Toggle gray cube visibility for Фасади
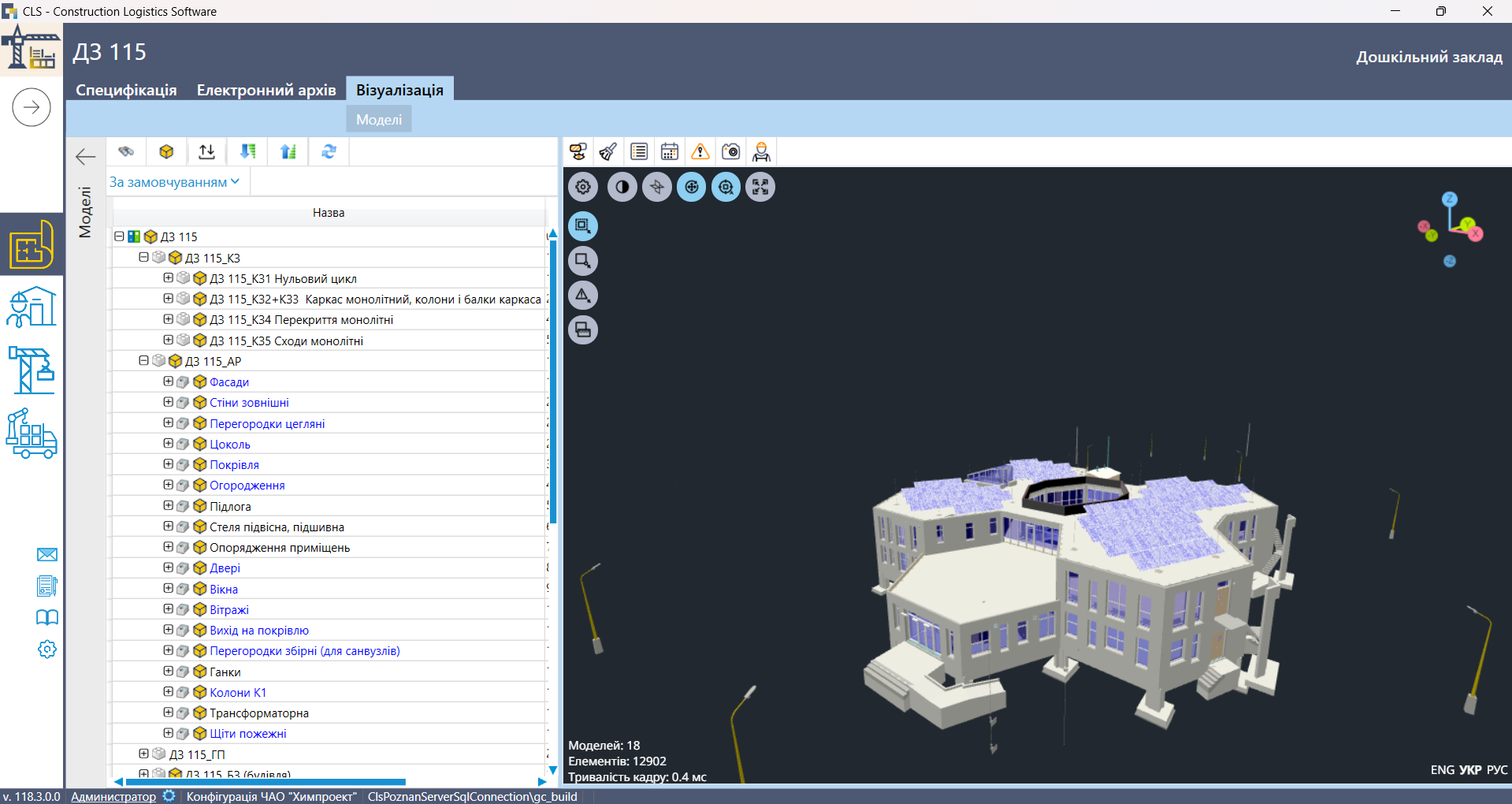The image size is (1512, 804). pos(183,382)
